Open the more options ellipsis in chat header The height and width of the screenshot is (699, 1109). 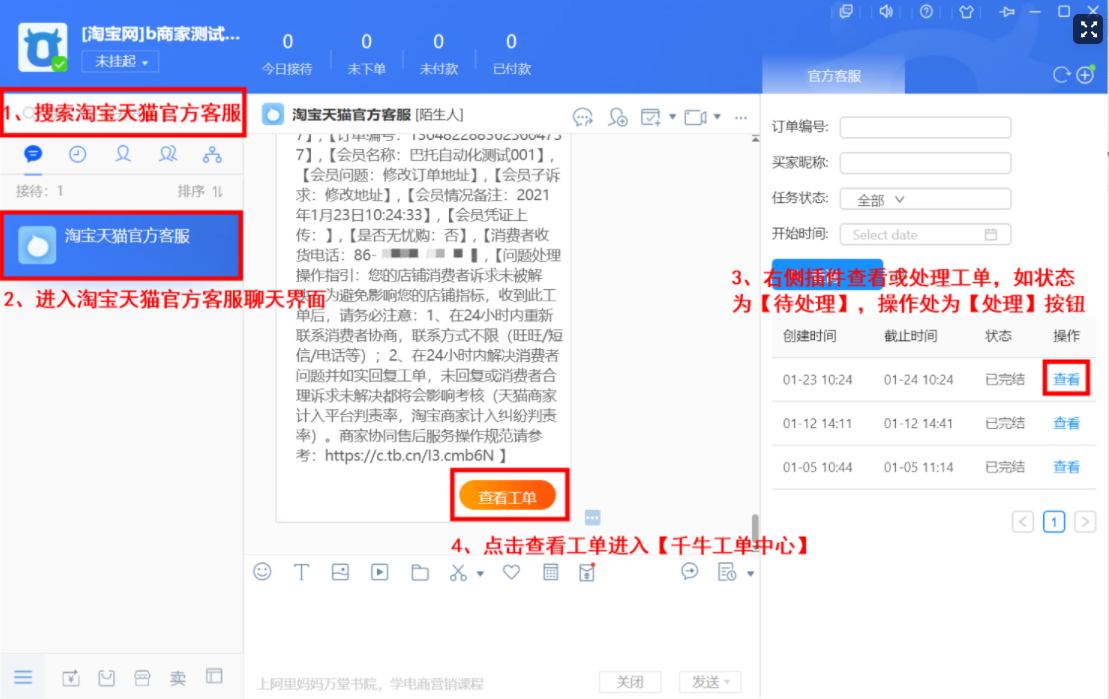(741, 117)
